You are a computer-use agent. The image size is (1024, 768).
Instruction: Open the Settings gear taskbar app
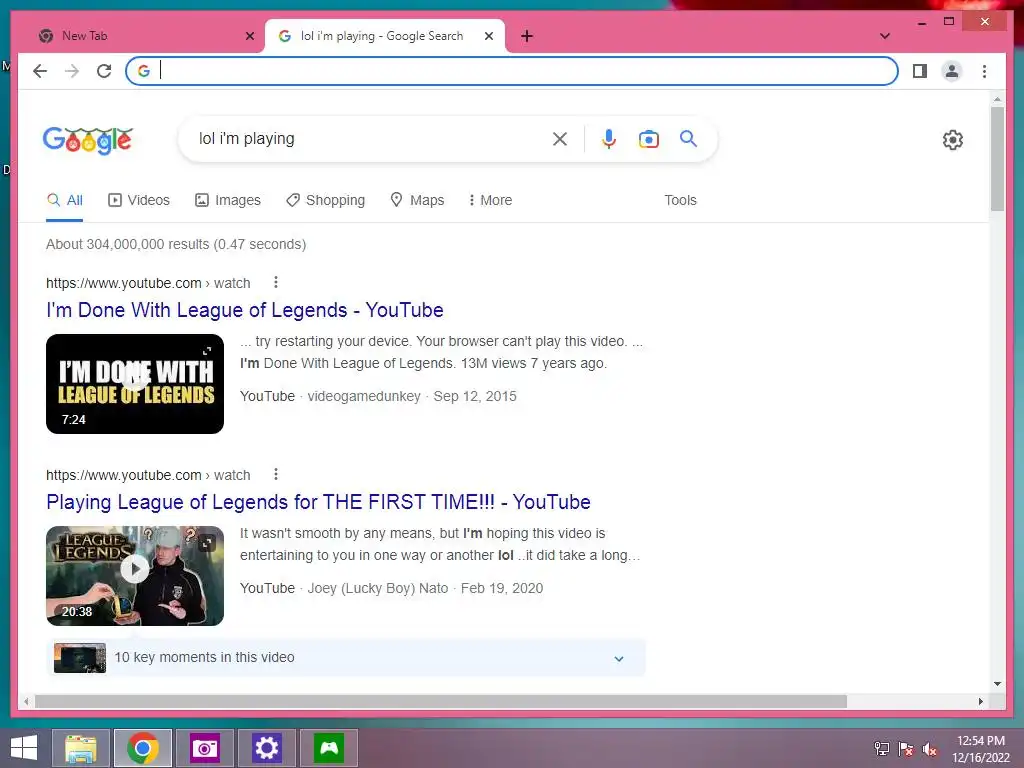click(x=266, y=748)
